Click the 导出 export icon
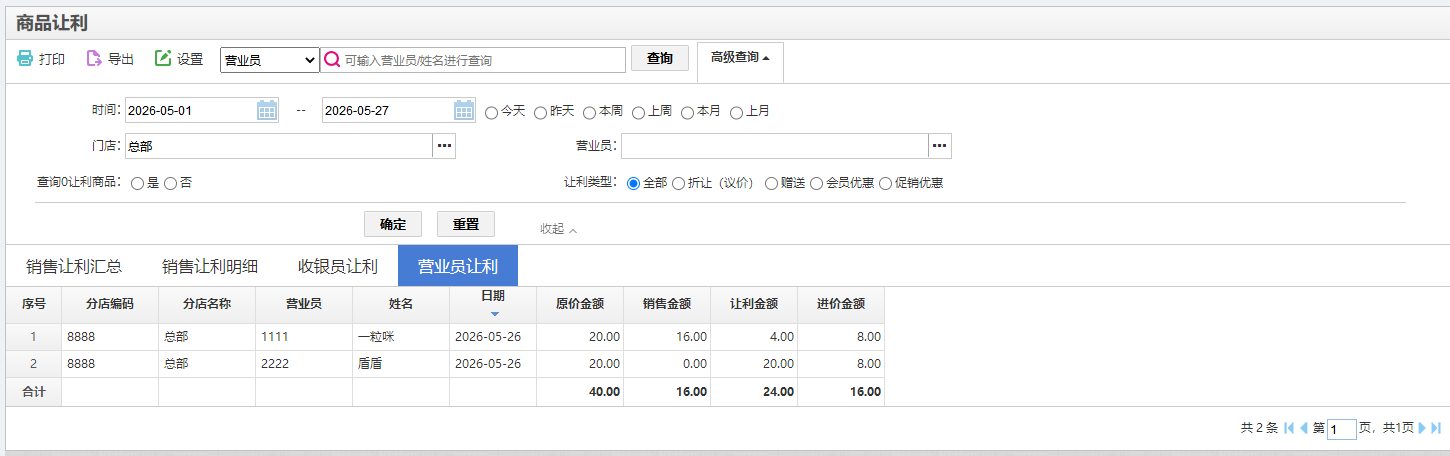Viewport: 1450px width, 456px height. coord(94,59)
